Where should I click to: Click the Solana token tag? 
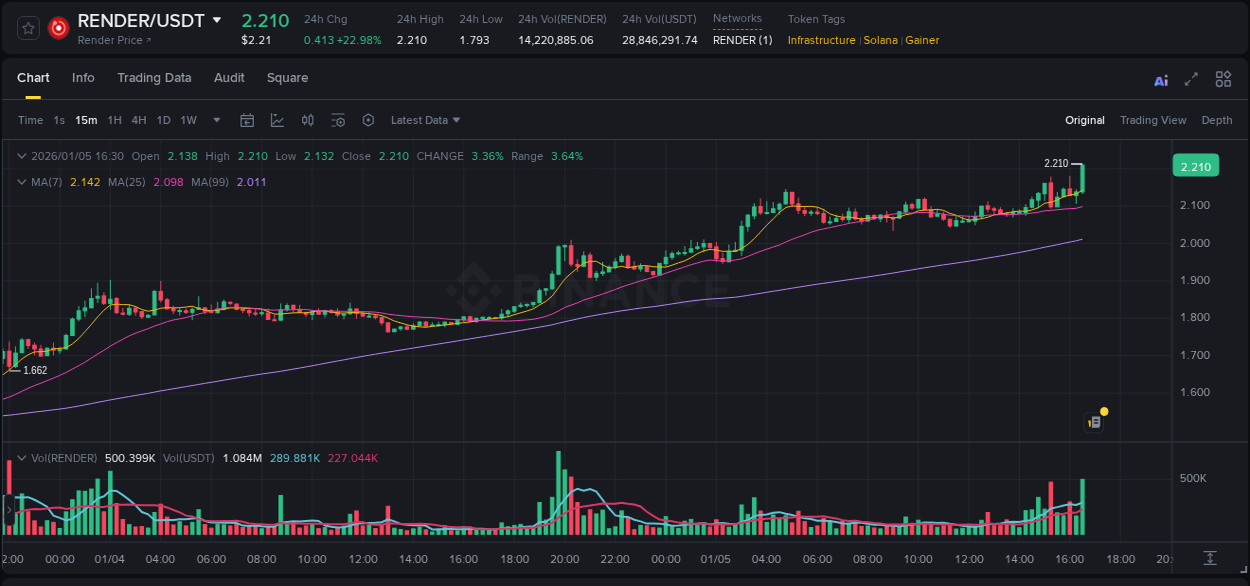pyautogui.click(x=881, y=40)
